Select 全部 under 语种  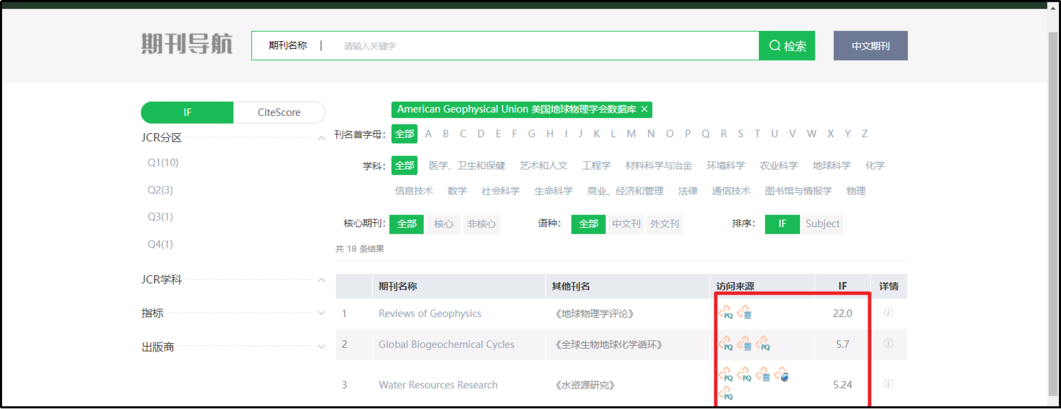pos(588,223)
